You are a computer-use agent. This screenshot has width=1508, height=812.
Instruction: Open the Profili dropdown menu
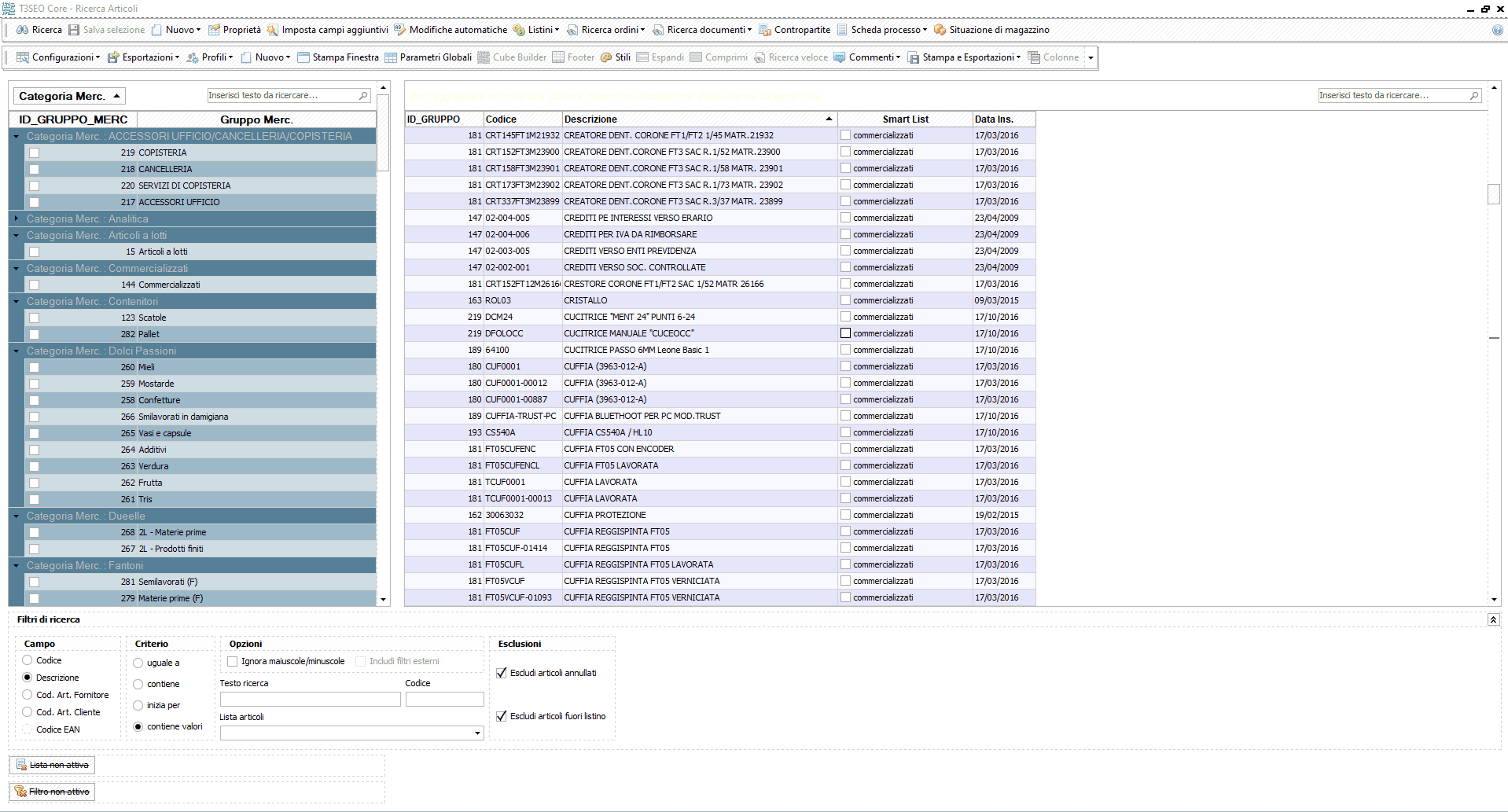tap(210, 57)
